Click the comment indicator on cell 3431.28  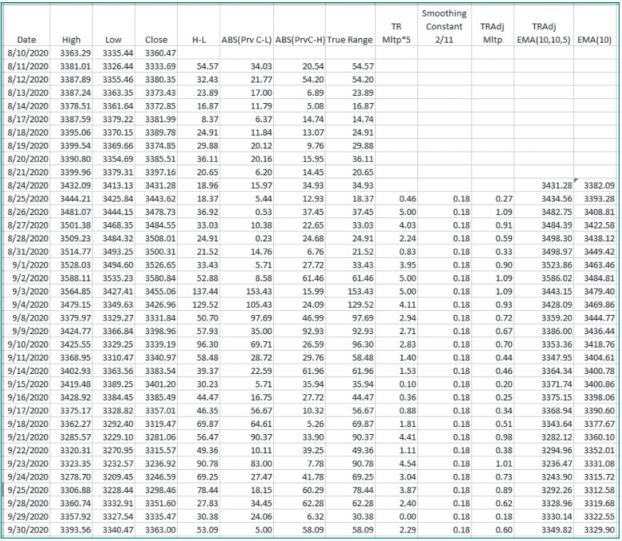pyautogui.click(x=573, y=180)
